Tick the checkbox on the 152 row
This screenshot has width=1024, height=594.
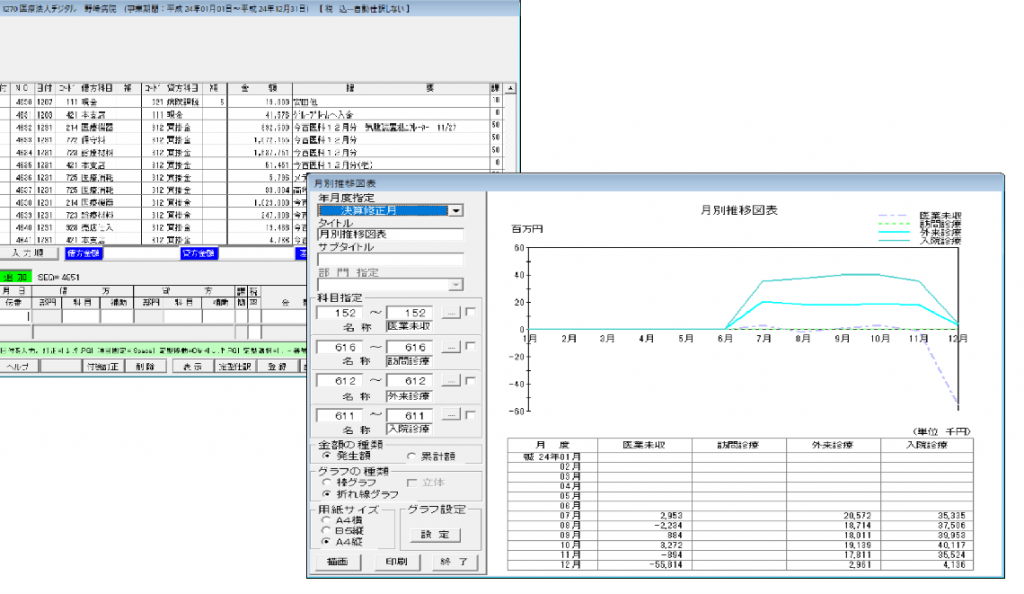pos(470,312)
